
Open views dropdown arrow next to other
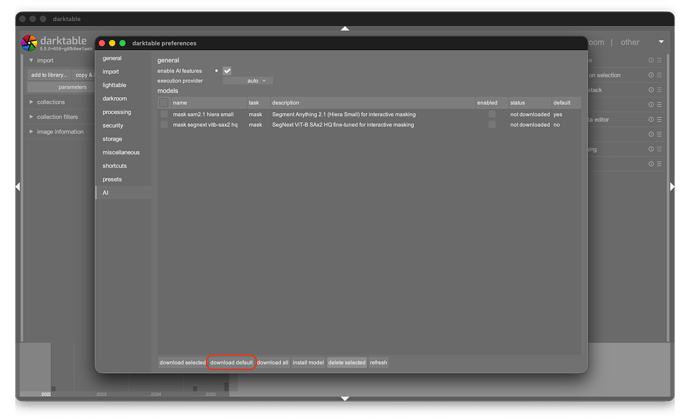[661, 42]
